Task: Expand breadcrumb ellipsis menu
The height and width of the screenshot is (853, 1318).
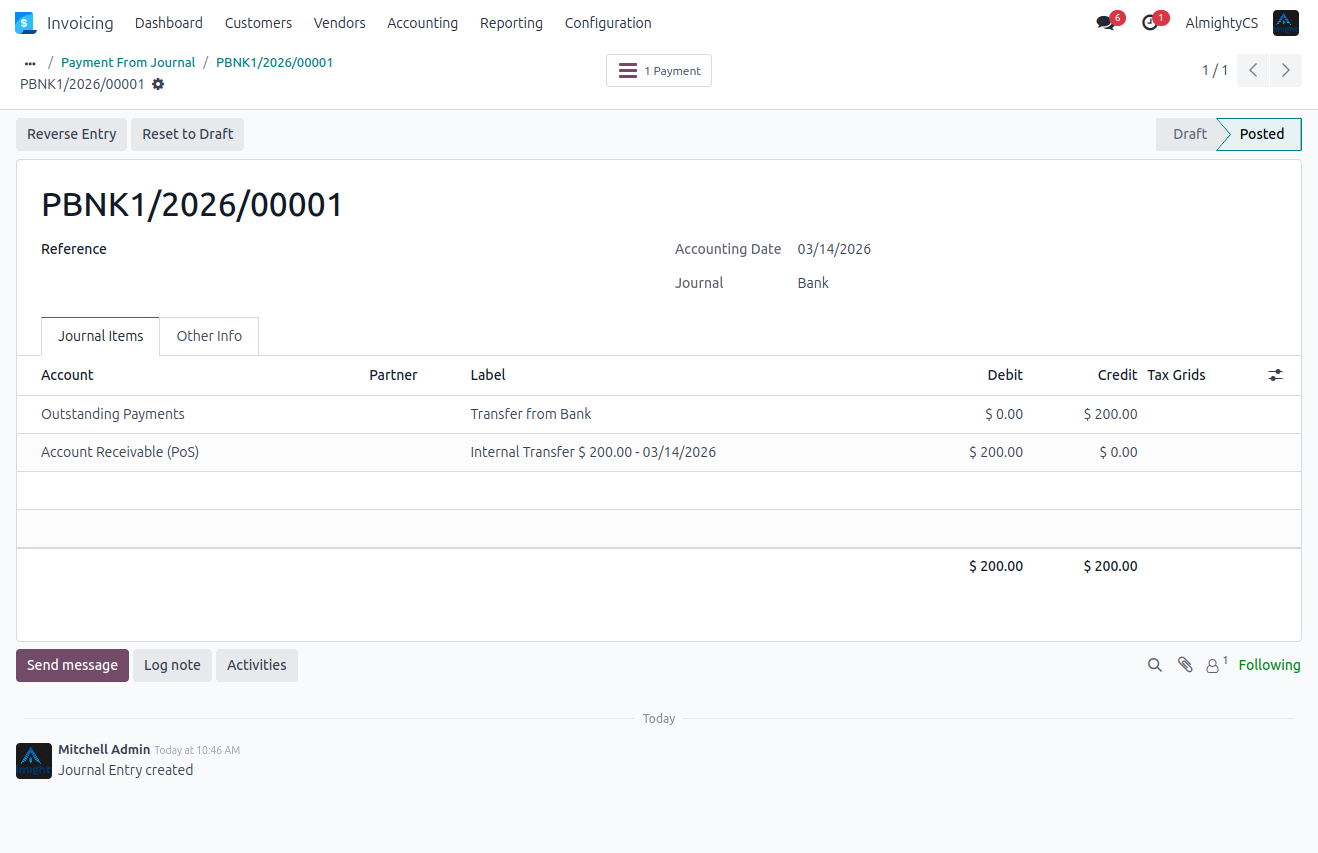Action: pos(30,63)
